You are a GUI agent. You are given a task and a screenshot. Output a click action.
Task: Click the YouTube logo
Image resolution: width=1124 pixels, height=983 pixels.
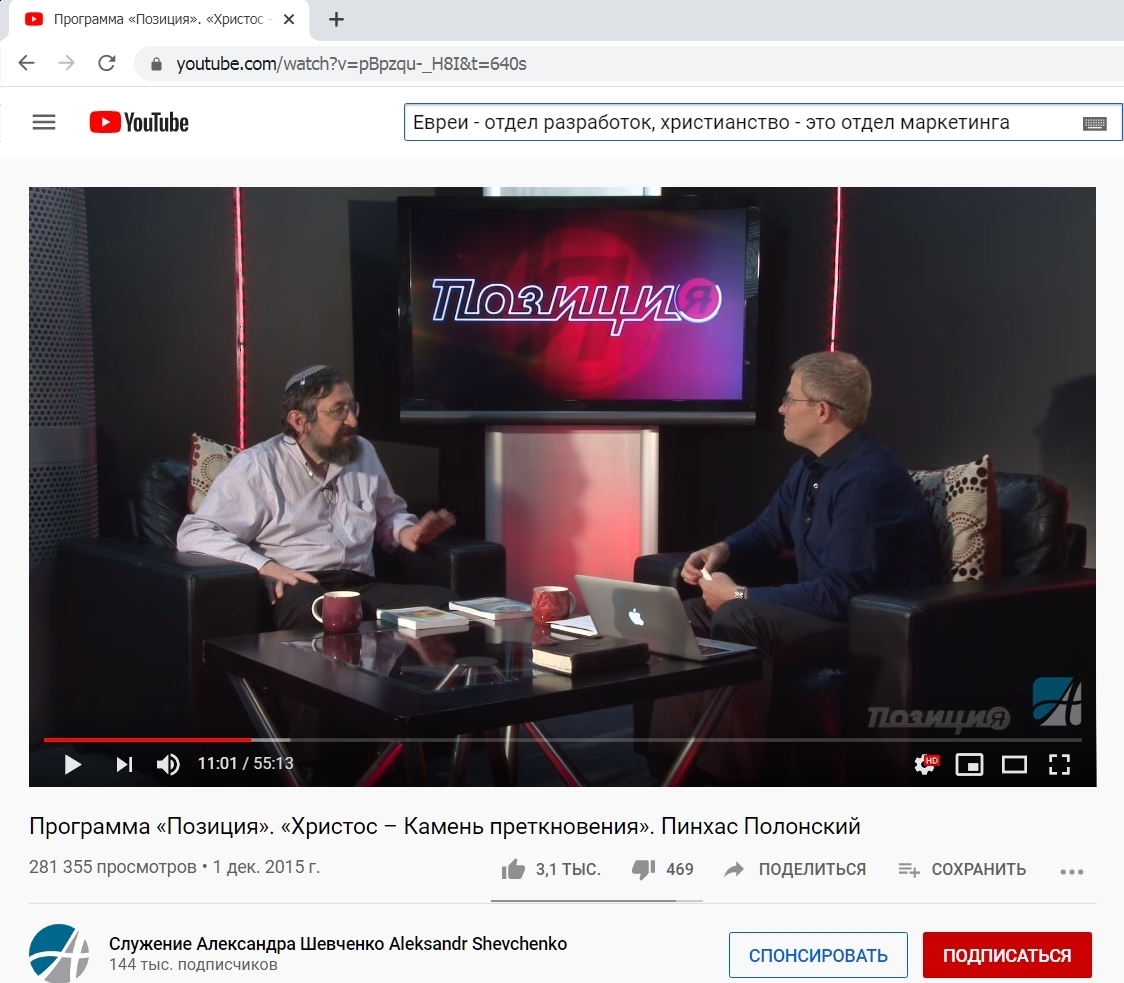coord(139,122)
